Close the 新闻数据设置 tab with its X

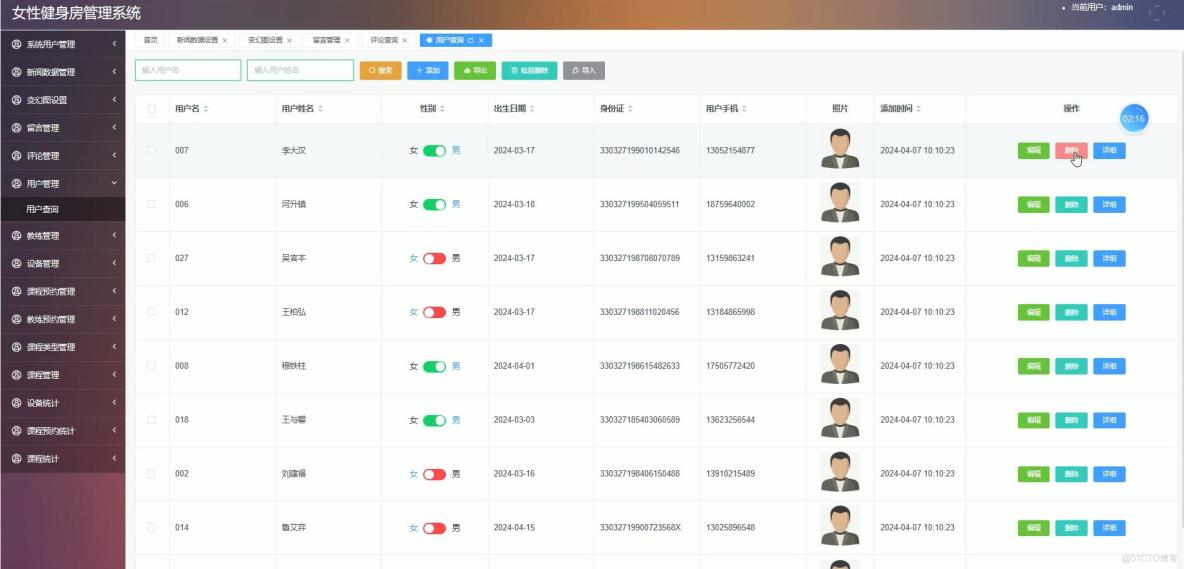pos(225,41)
